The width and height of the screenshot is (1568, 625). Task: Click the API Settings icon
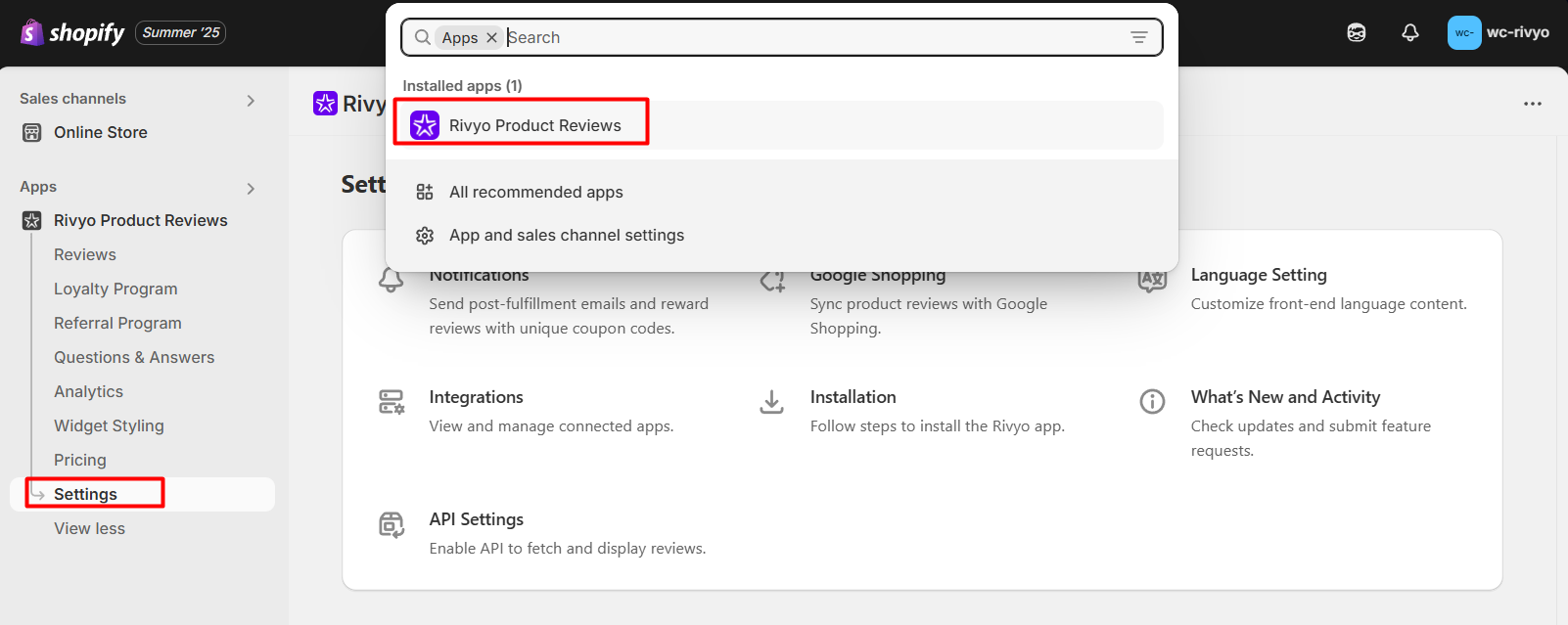pyautogui.click(x=392, y=524)
